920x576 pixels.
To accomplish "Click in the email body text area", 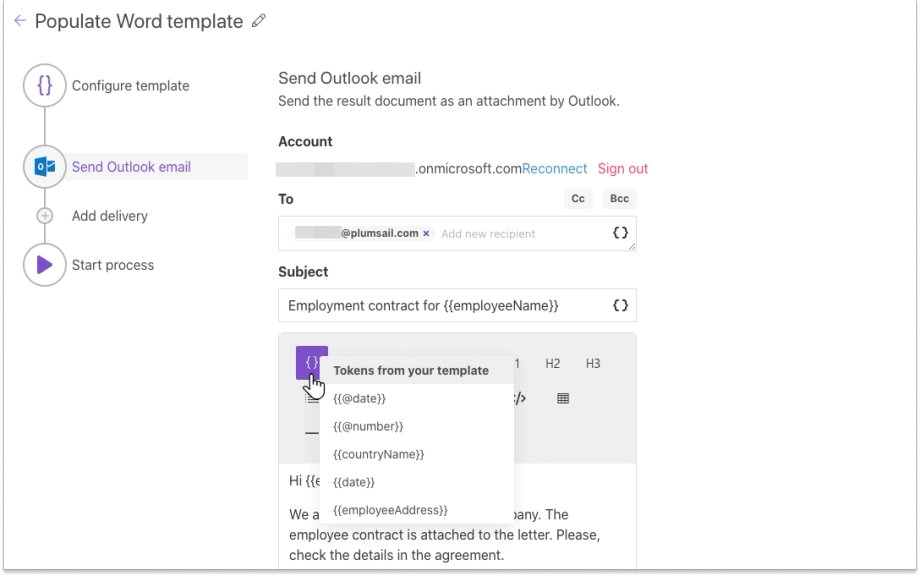I will click(457, 516).
